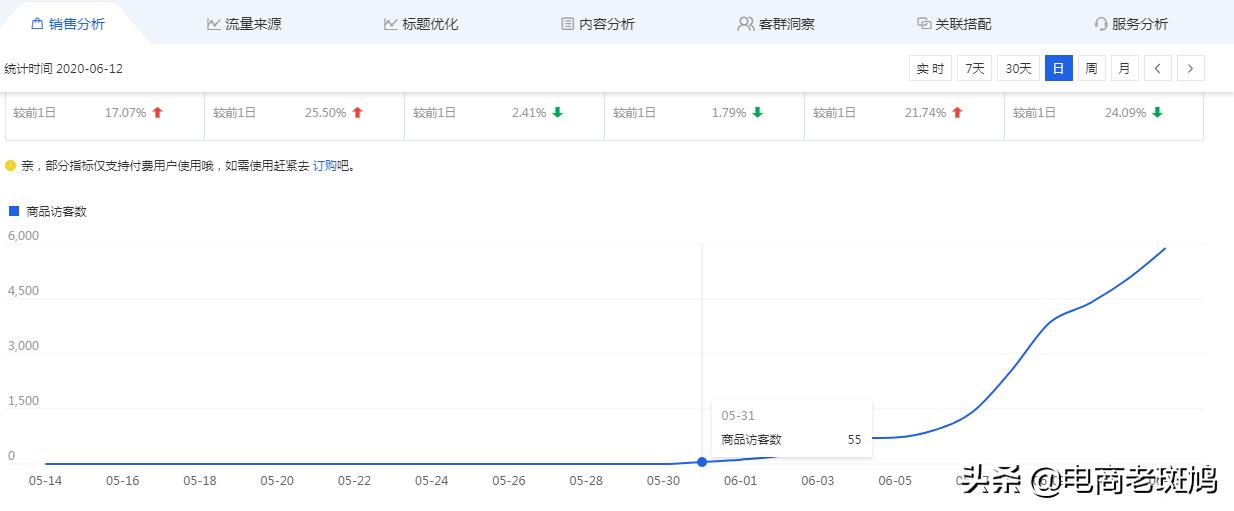This screenshot has height=511, width=1234.
Task: Click the 6,000 y-axis label
Action: pos(23,236)
